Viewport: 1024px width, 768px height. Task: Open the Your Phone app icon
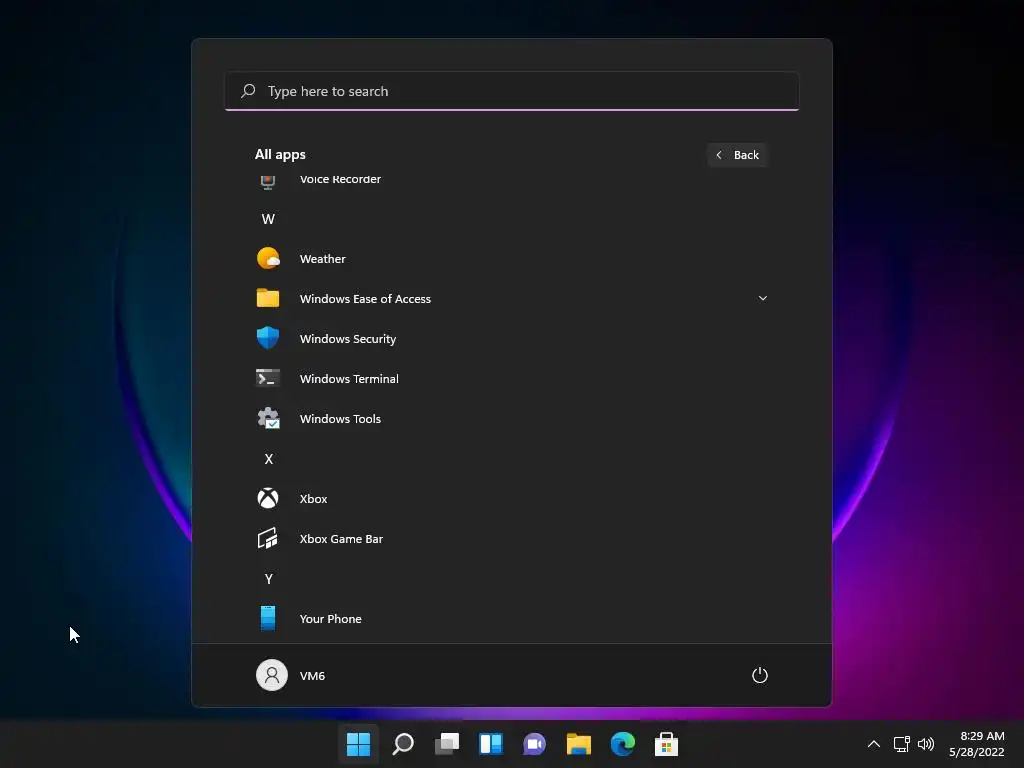coord(268,618)
